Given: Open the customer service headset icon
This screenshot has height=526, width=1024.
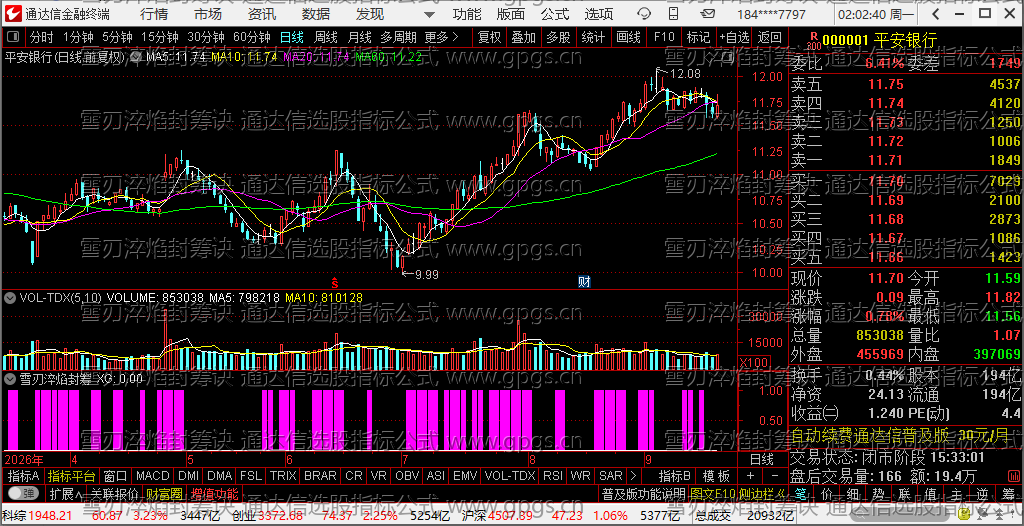Looking at the screenshot, I should coord(643,14).
